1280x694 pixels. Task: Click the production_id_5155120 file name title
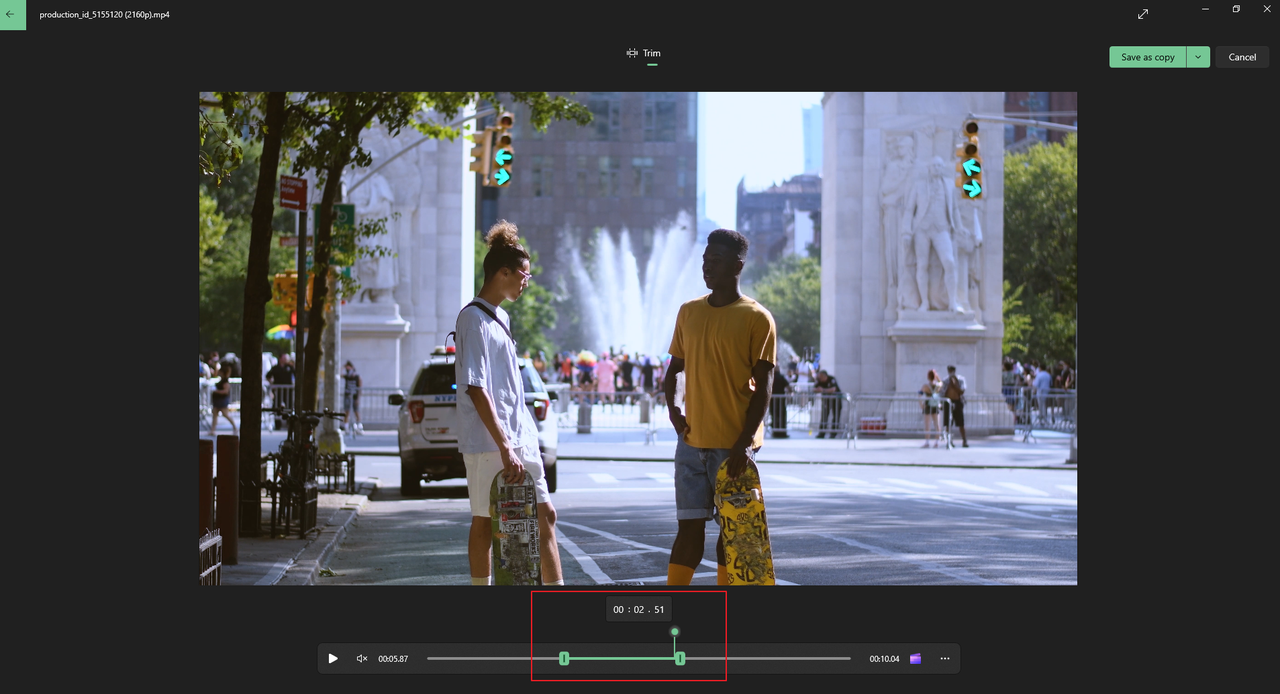tap(104, 15)
